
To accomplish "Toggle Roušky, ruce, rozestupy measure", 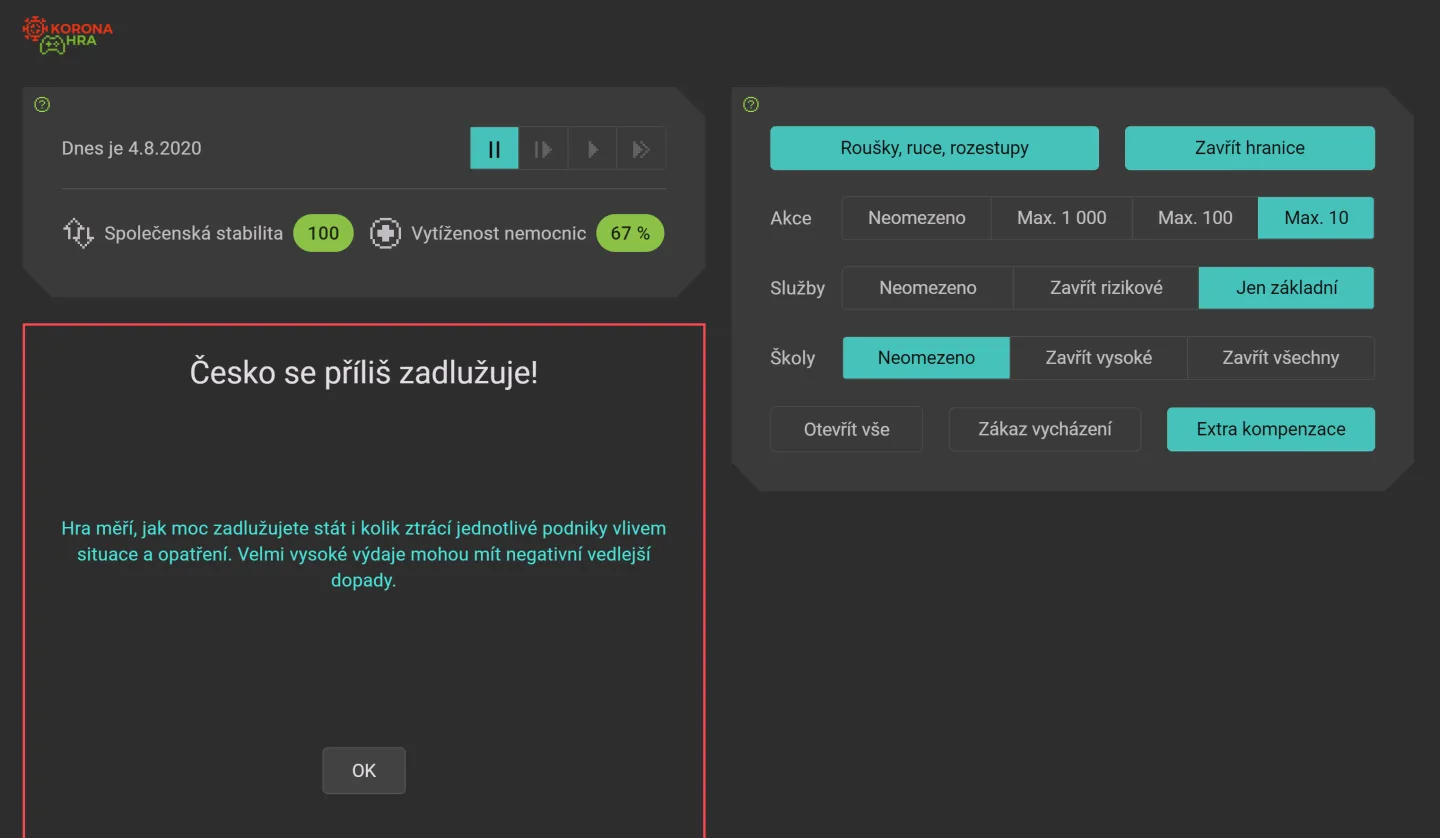I will click(x=934, y=148).
